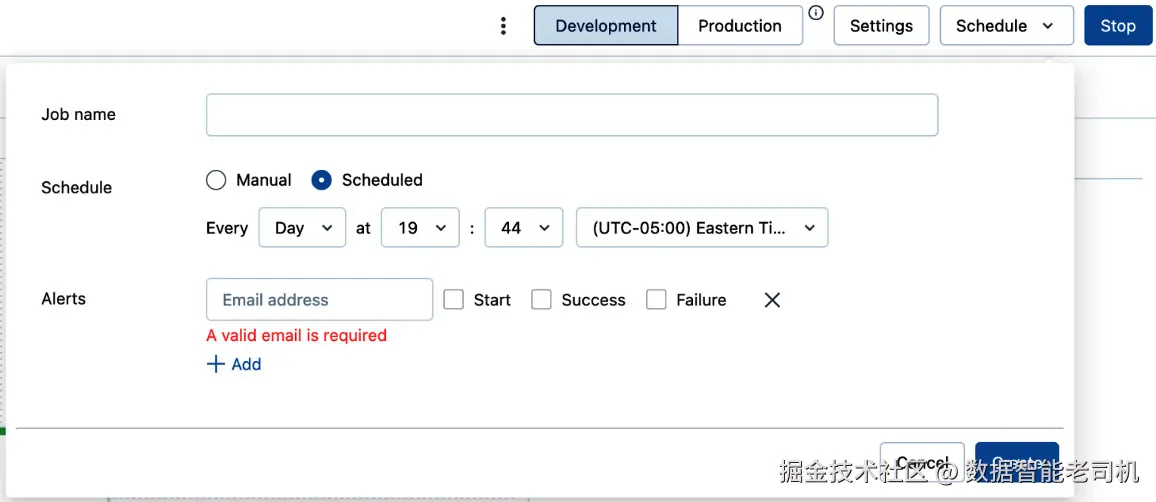1156x502 pixels.
Task: Switch to Production mode
Action: click(740, 26)
